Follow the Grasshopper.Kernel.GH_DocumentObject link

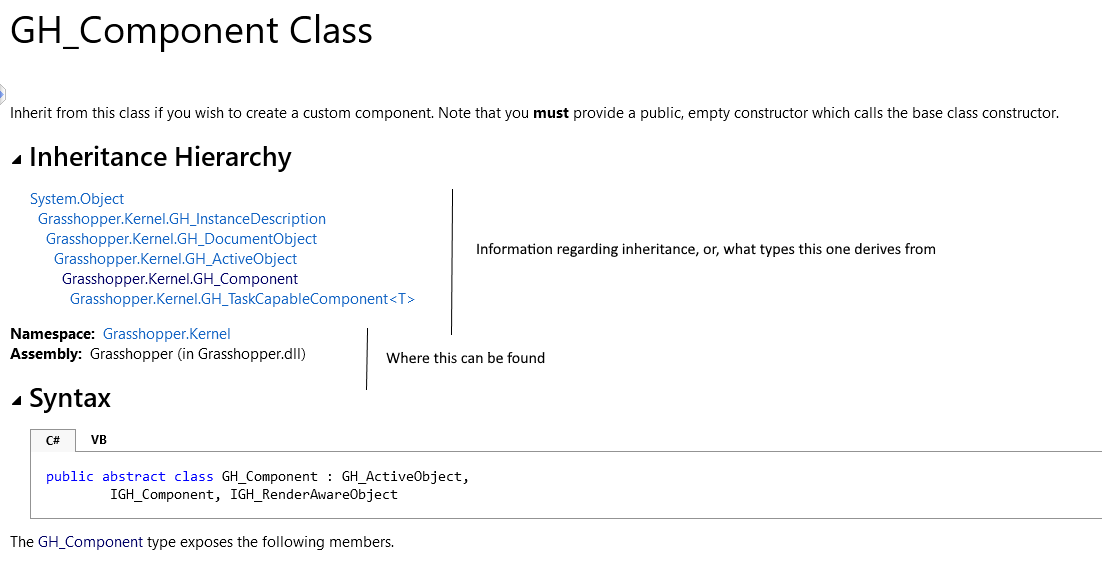pos(181,239)
